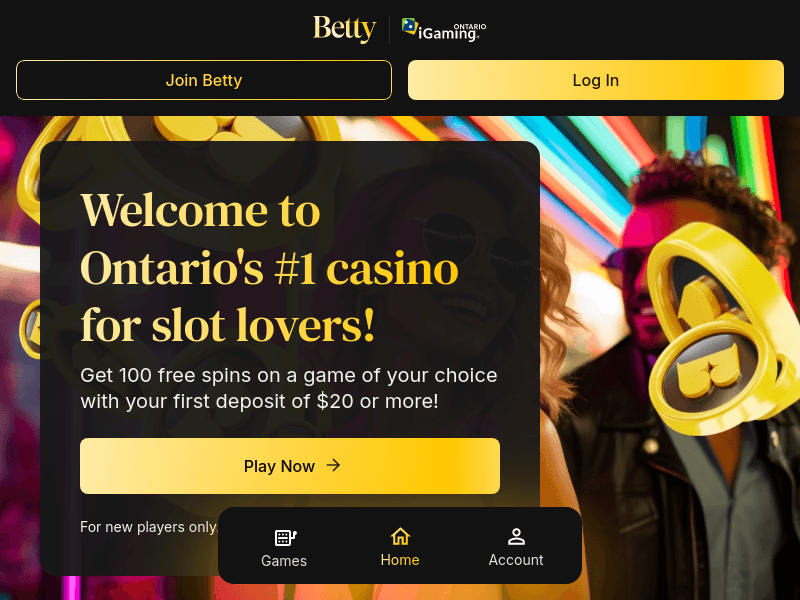Click the Betty logo in the header
Screen dimensions: 800x600
pos(344,29)
